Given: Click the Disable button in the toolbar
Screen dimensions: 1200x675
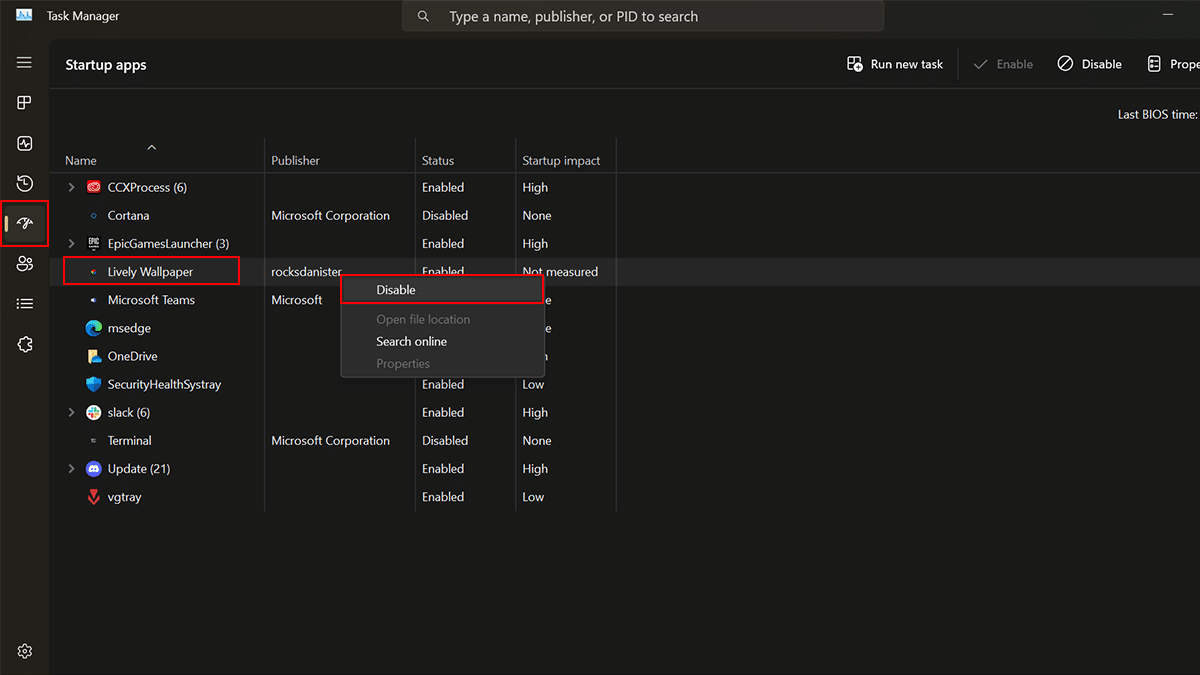Looking at the screenshot, I should click(1090, 64).
